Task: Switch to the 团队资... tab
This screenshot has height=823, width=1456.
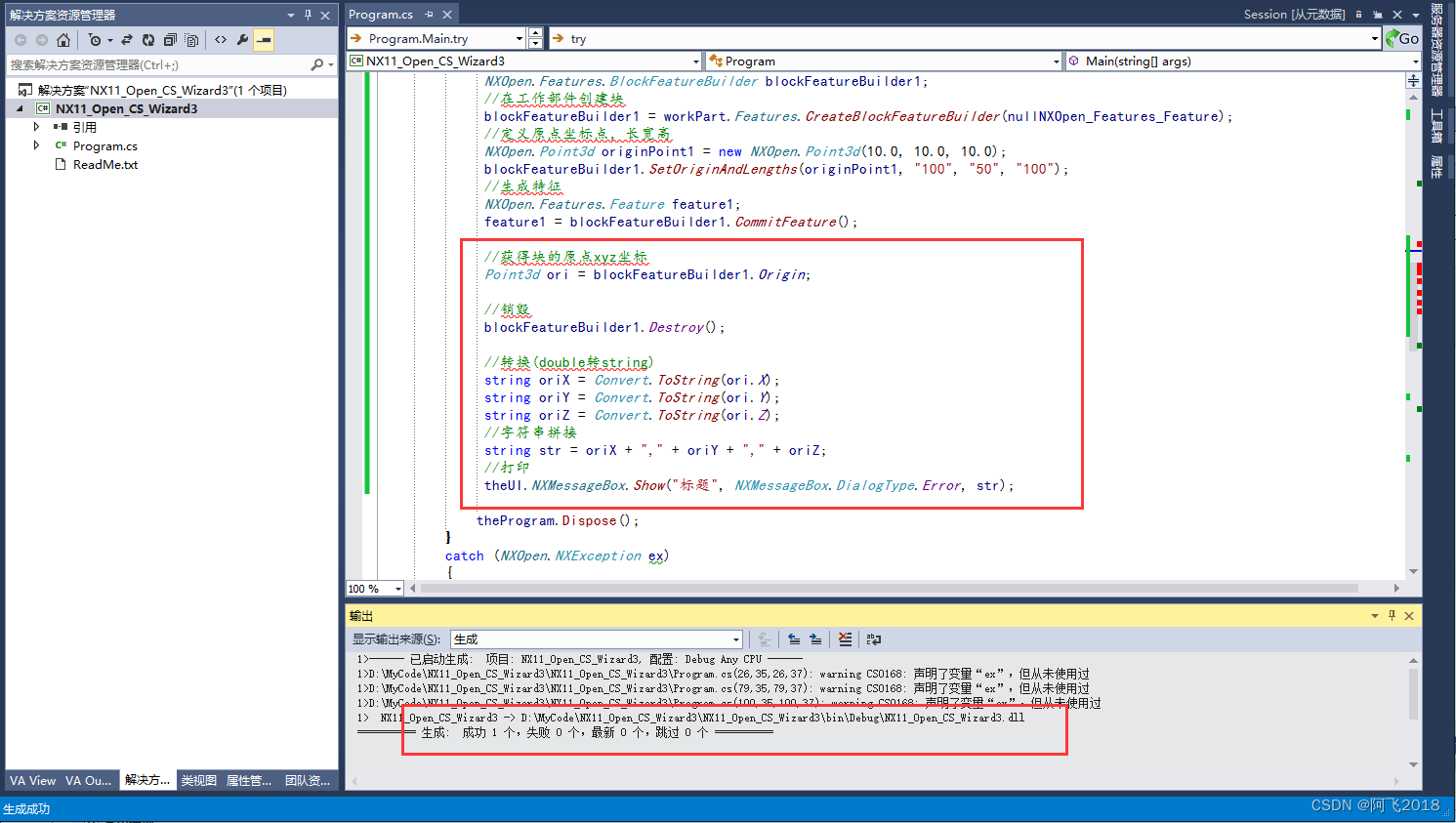Action: click(x=308, y=781)
